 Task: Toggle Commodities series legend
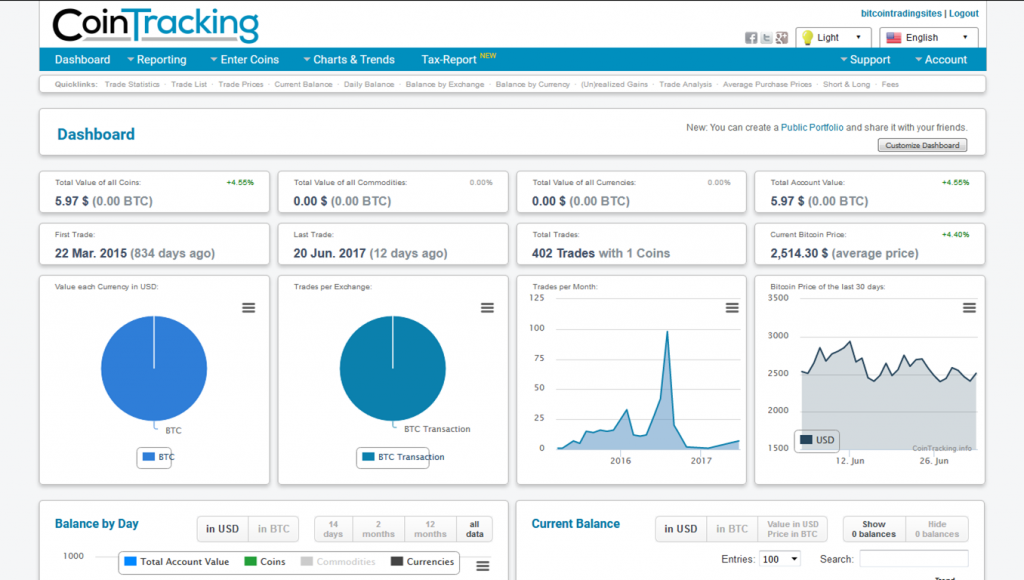click(338, 562)
